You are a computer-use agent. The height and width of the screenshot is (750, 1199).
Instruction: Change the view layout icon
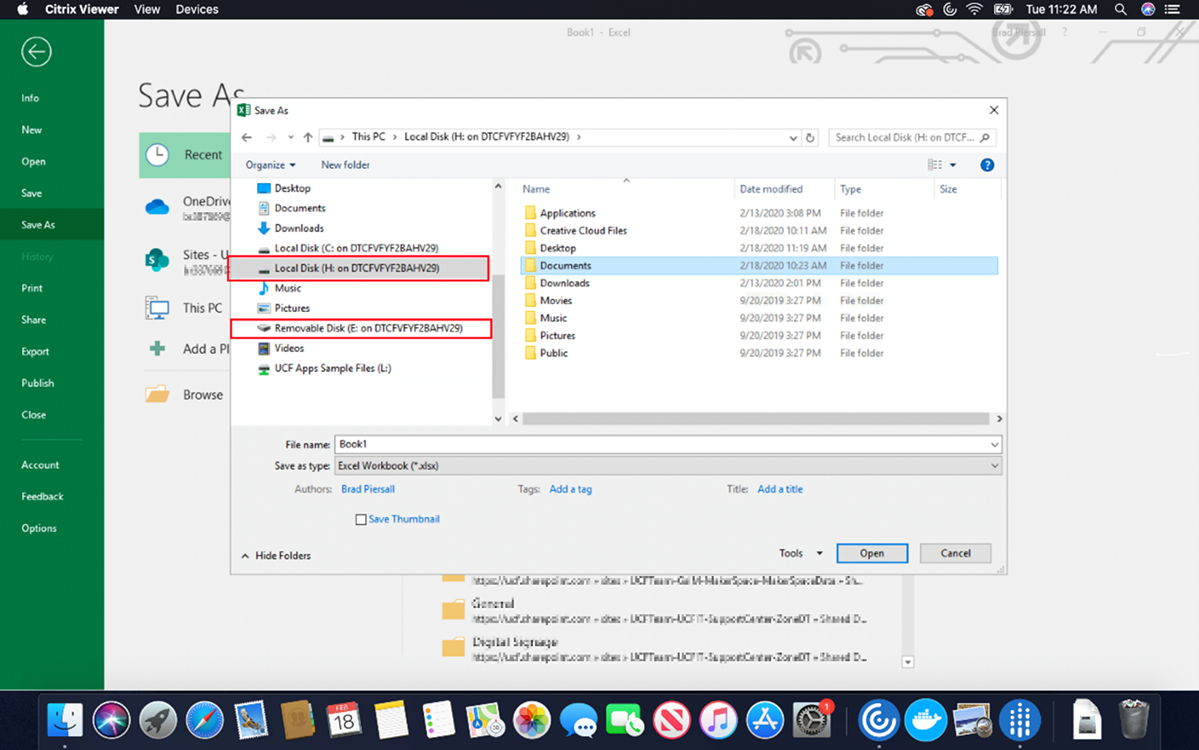(x=934, y=165)
